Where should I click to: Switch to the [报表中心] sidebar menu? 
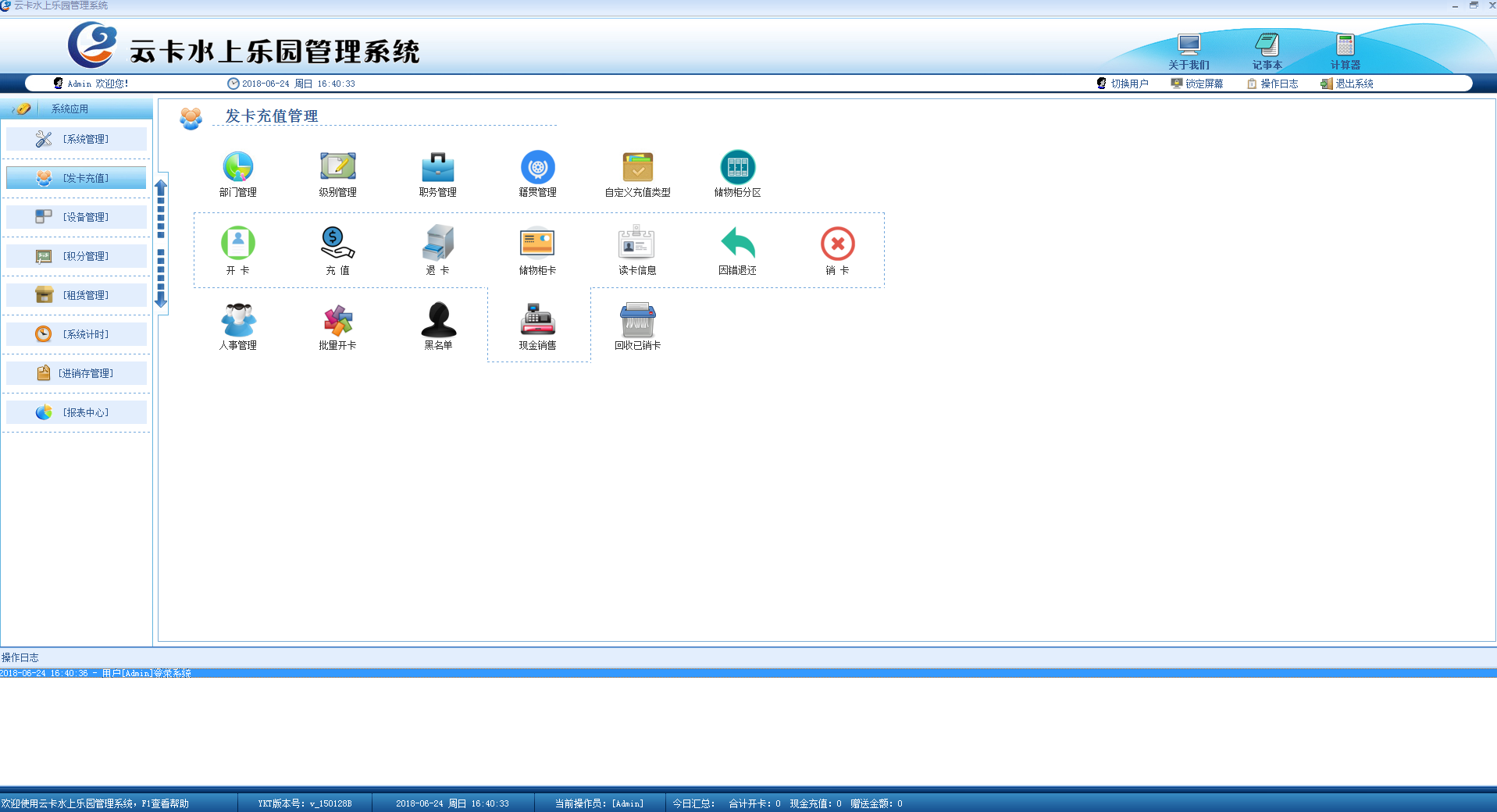(77, 412)
